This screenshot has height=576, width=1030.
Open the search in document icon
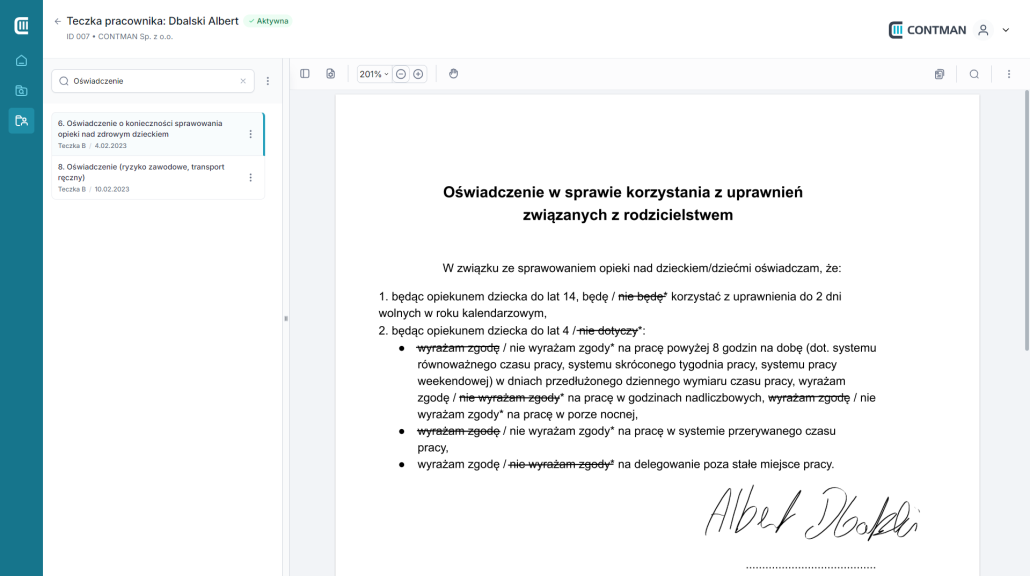click(x=974, y=74)
